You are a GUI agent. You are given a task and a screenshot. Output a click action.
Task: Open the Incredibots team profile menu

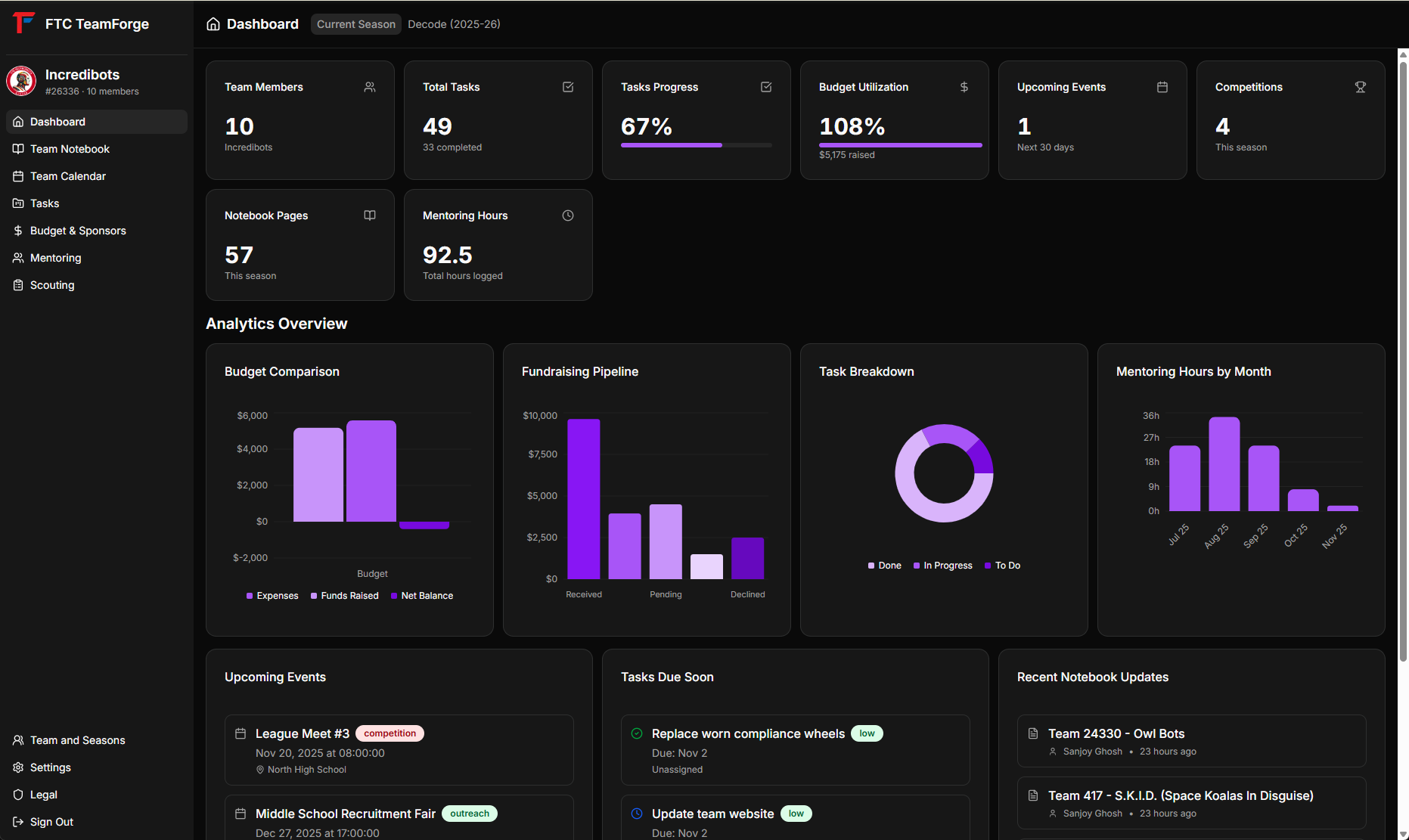pos(82,81)
